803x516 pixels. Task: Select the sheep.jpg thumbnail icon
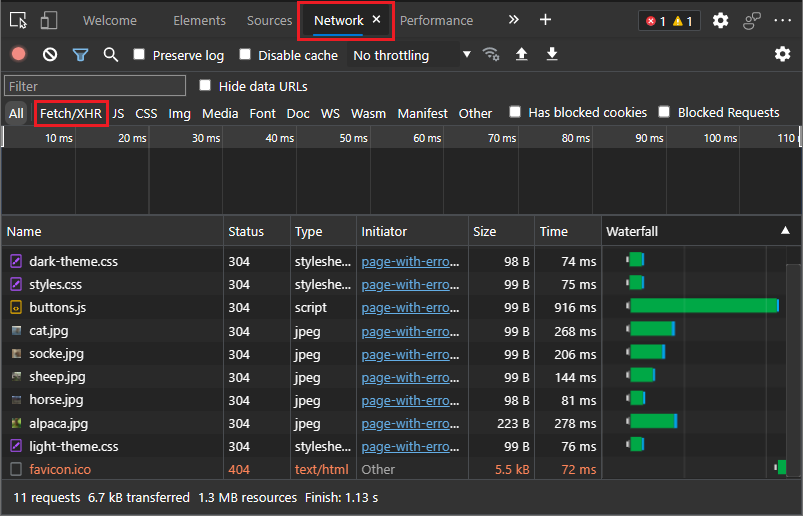pos(16,377)
